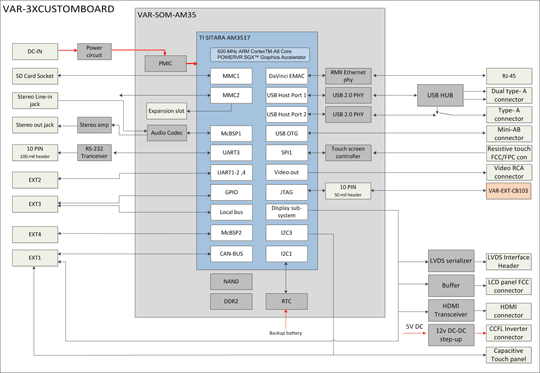
Task: Select the McBSP2 block
Action: [231, 233]
